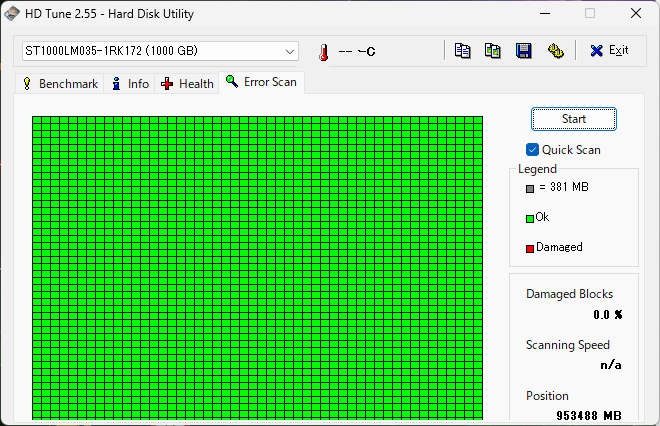Screen dimensions: 660x426
Task: Click the gray 381 MB legend swatch
Action: coord(530,189)
